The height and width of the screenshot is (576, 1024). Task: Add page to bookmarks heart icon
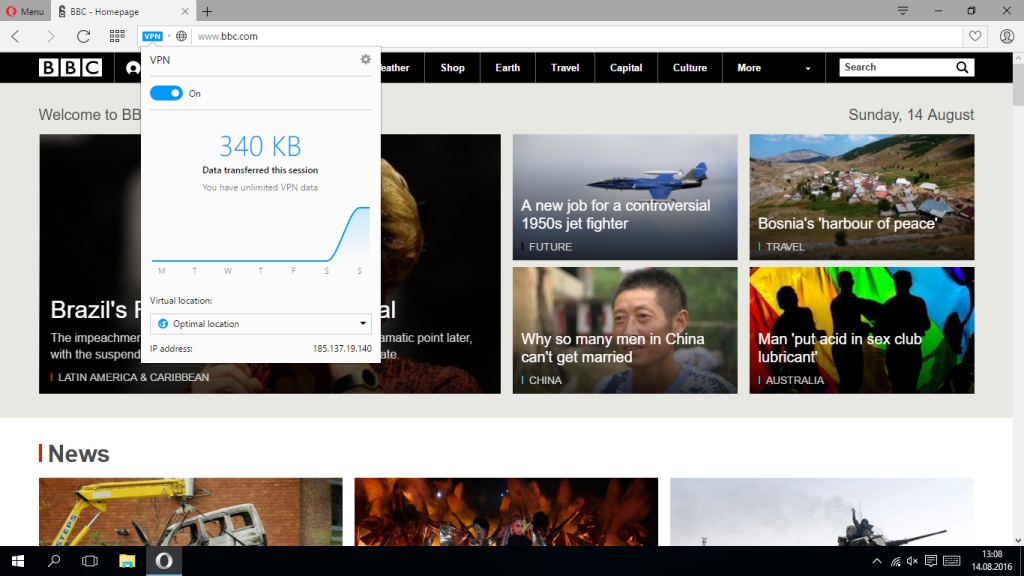[975, 36]
